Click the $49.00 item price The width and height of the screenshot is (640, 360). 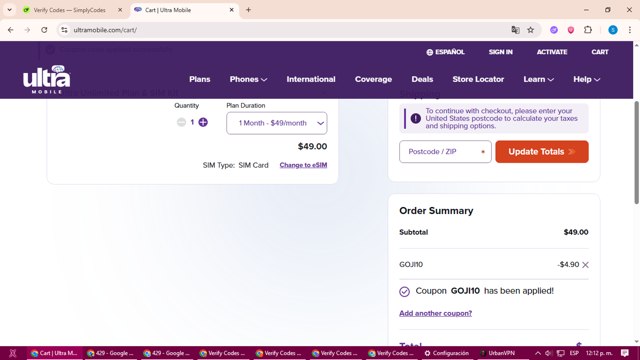[x=312, y=147]
